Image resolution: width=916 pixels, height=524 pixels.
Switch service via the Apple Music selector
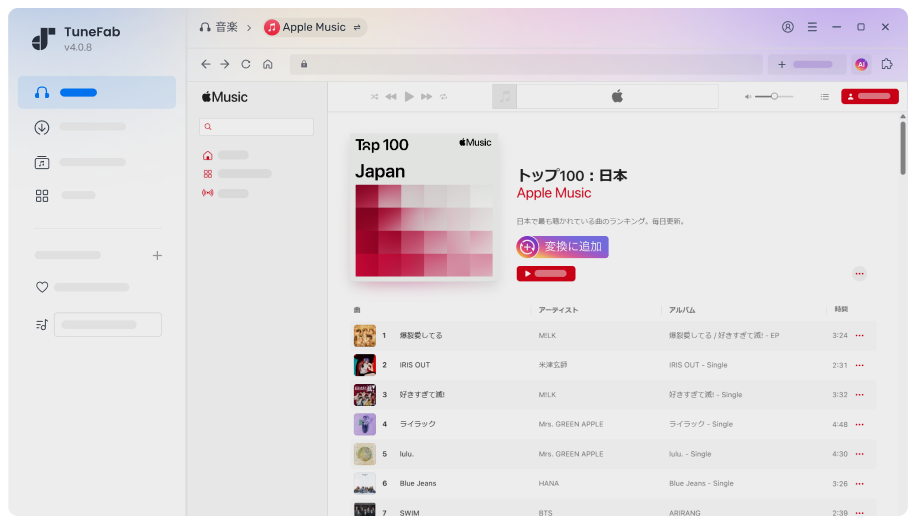pos(315,27)
